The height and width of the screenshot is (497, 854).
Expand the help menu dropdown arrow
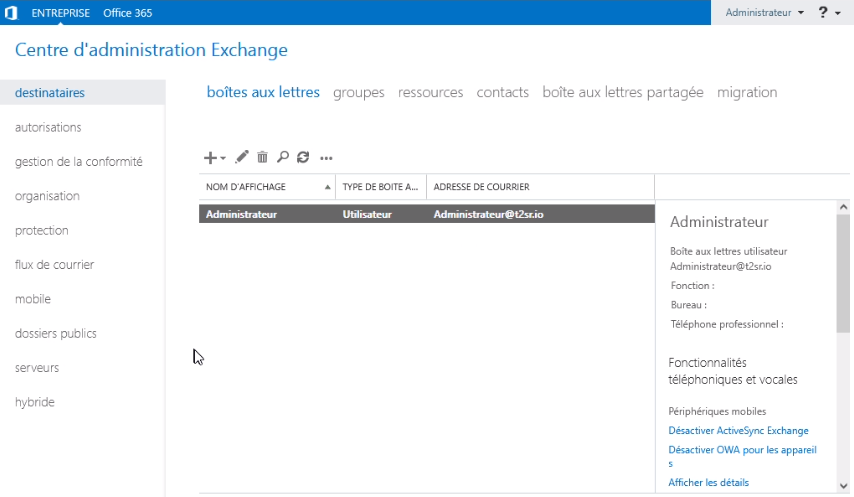(x=838, y=13)
